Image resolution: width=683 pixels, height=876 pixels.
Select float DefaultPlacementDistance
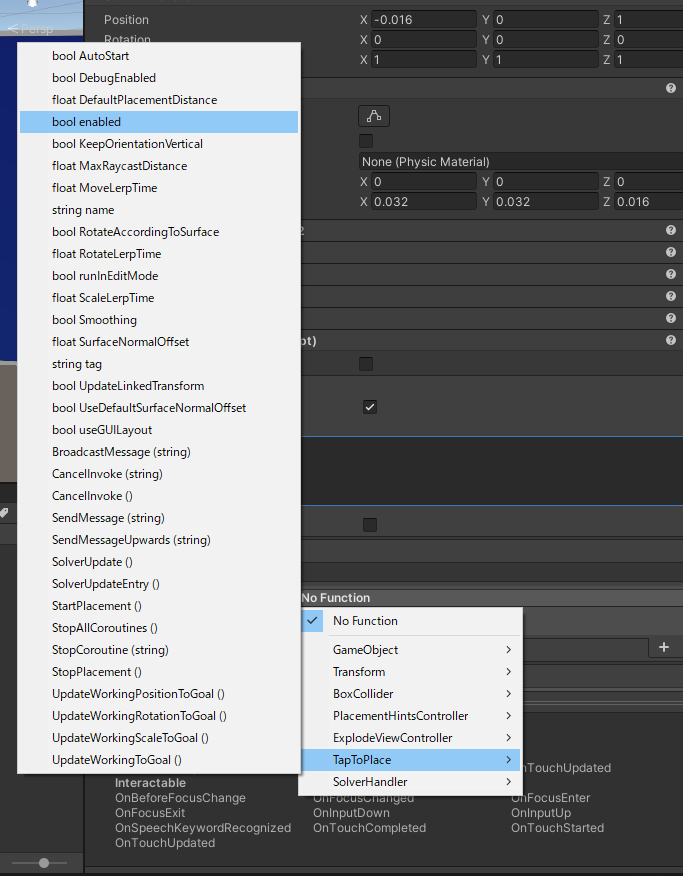159,100
